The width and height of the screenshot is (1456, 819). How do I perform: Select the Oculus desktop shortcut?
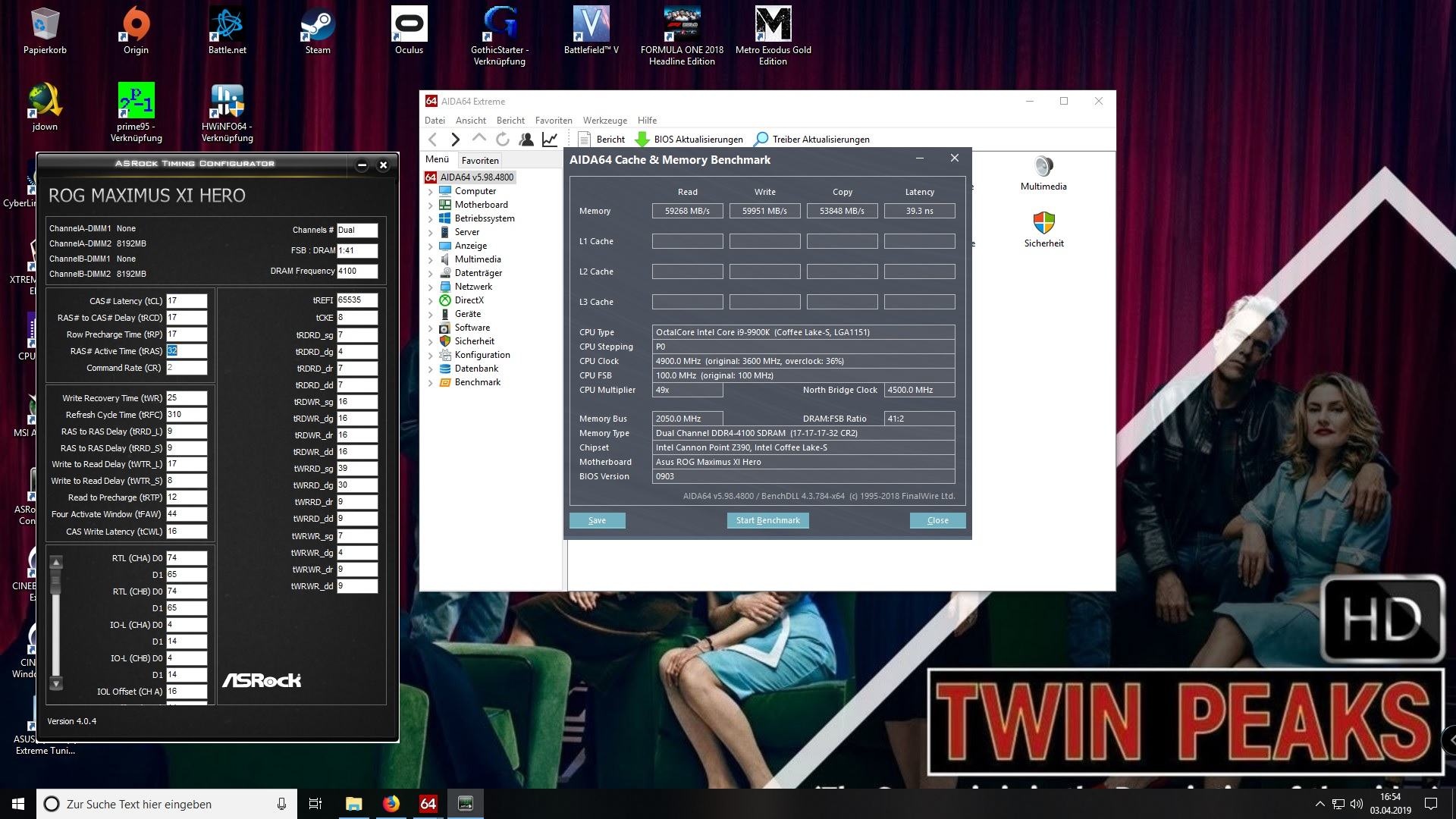tap(409, 31)
